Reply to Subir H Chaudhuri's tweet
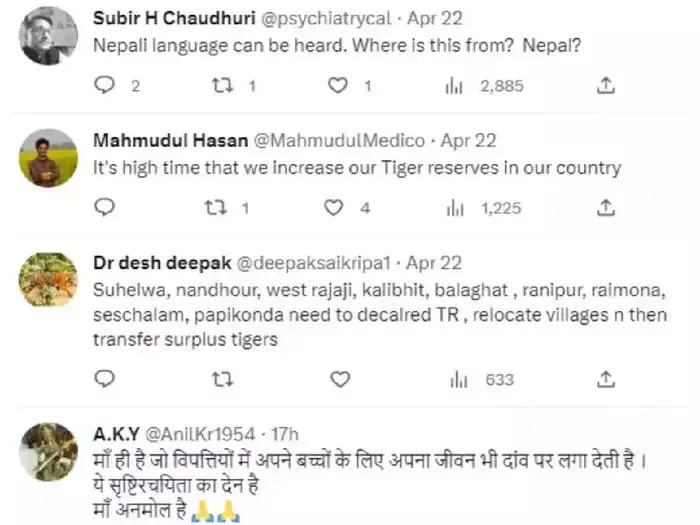Screen dimensions: 700x525 click(x=105, y=86)
